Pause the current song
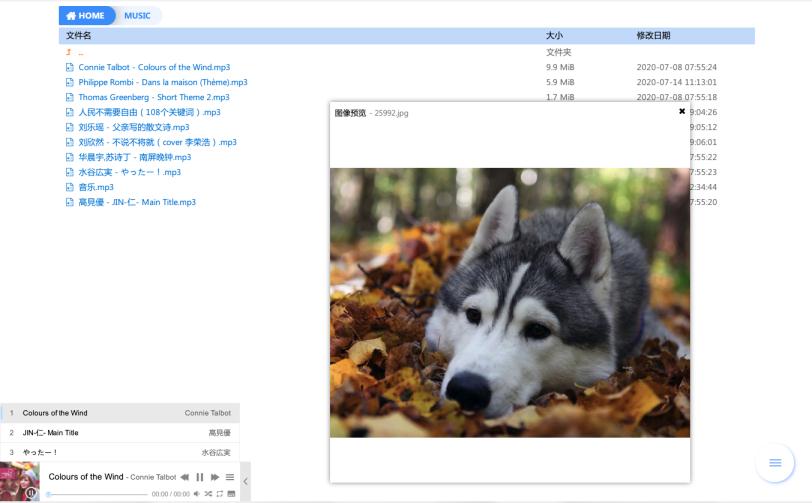 [200, 477]
